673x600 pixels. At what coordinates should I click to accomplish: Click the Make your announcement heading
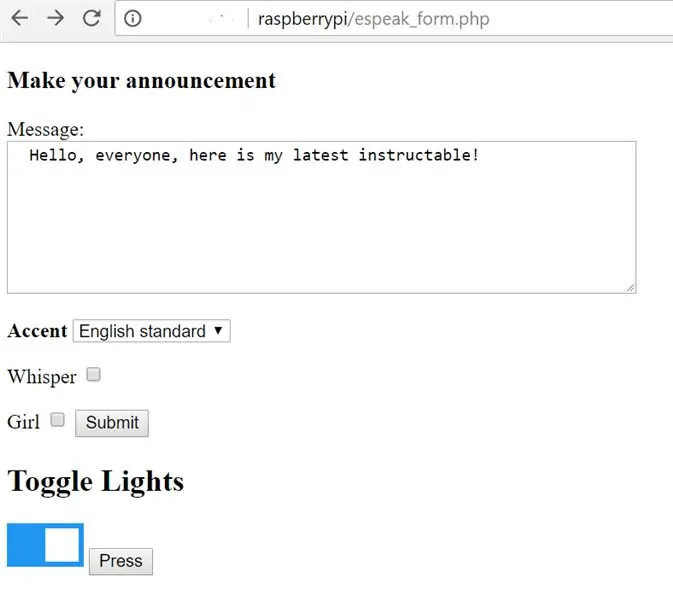[142, 81]
